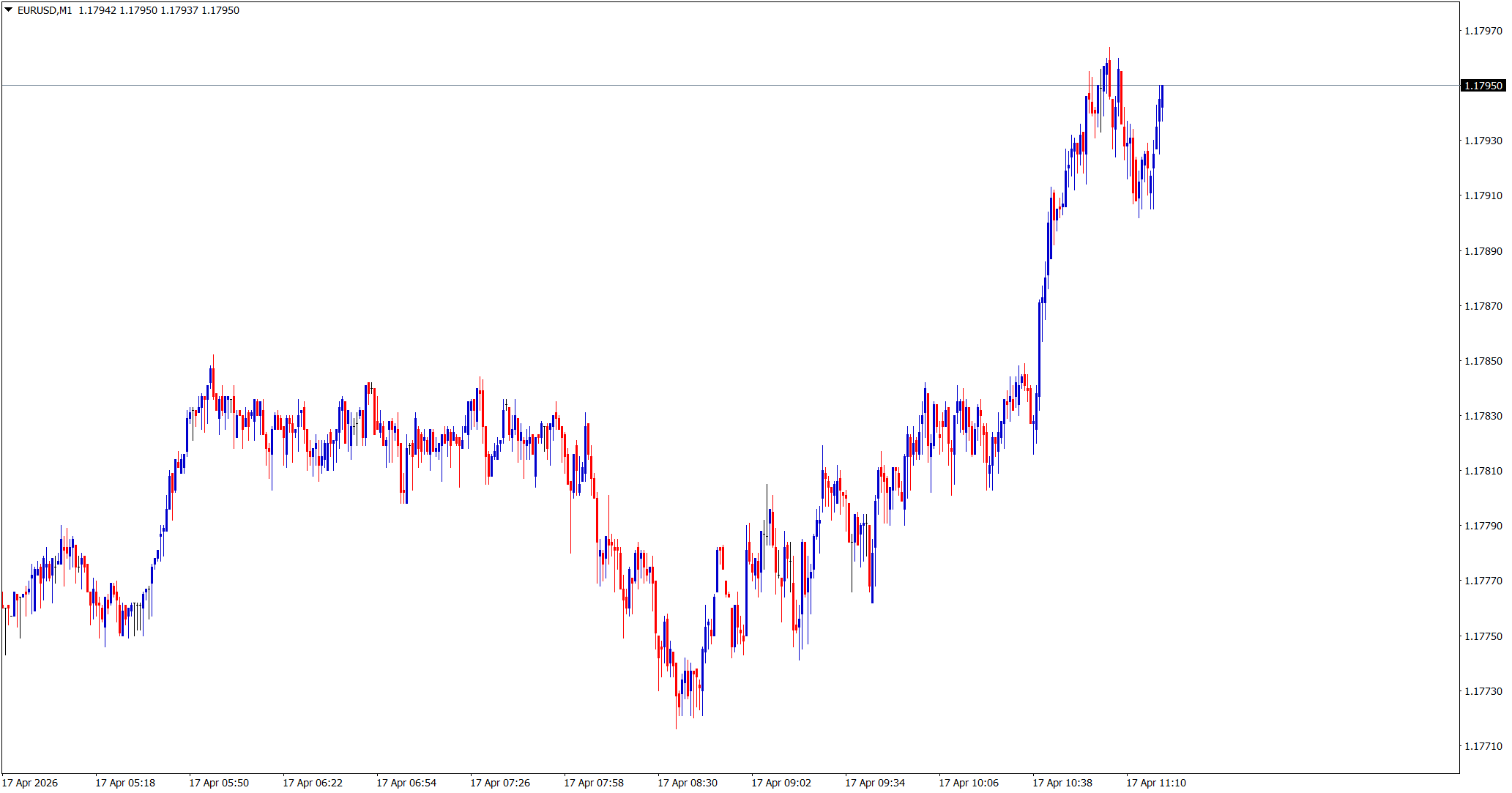The height and width of the screenshot is (793, 1512).
Task: Click price scale label 1.17930
Action: tap(1483, 141)
